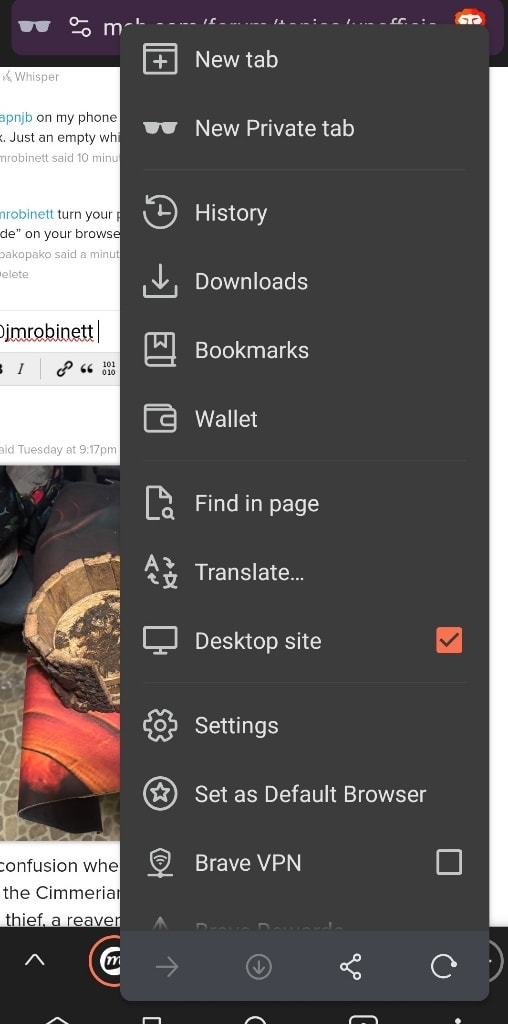Tap the orange-ringed site icon in bottom bar
Screen dimensions: 508x1024
[104, 960]
